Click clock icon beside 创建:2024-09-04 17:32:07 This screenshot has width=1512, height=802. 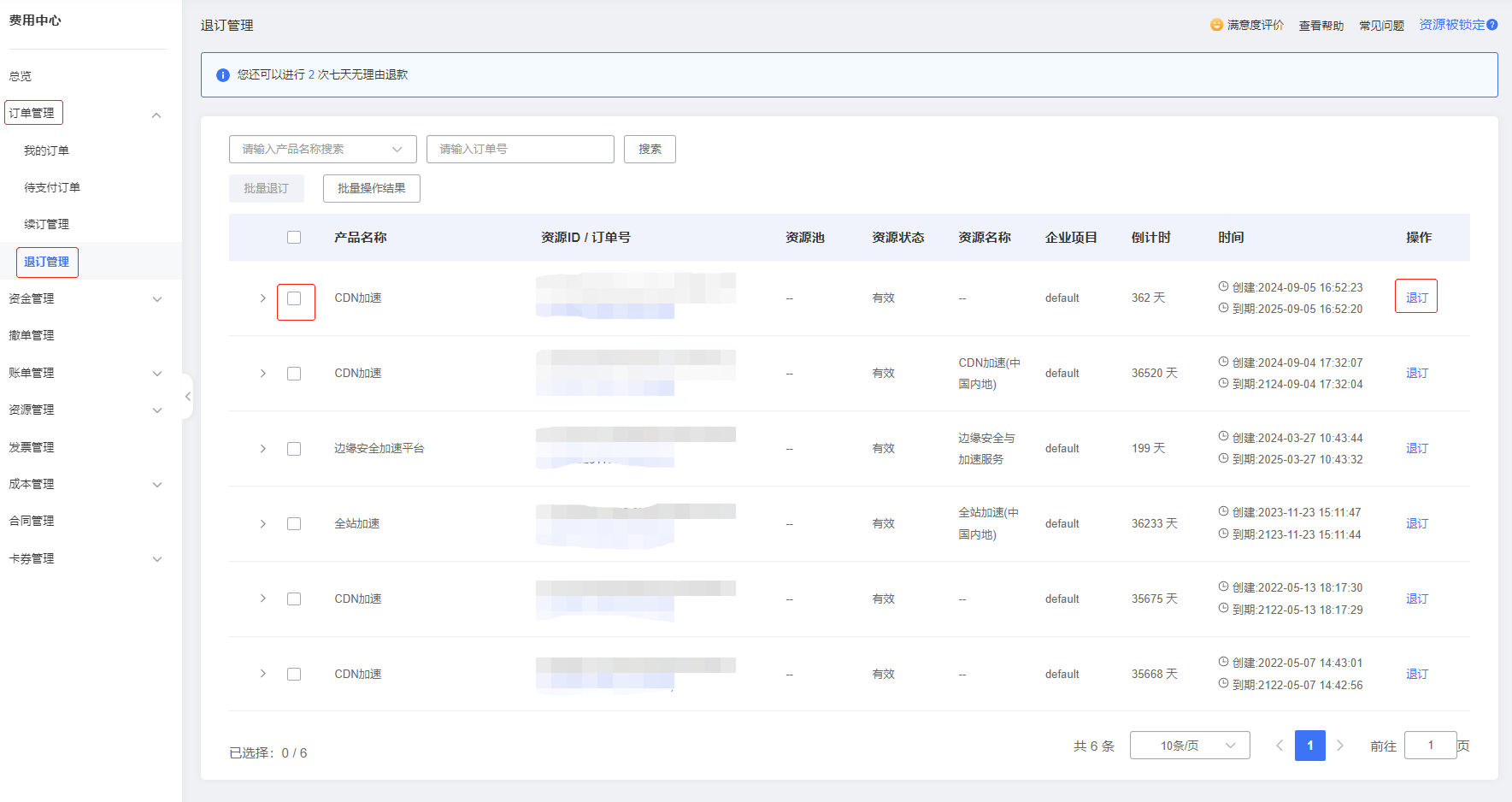click(1223, 362)
